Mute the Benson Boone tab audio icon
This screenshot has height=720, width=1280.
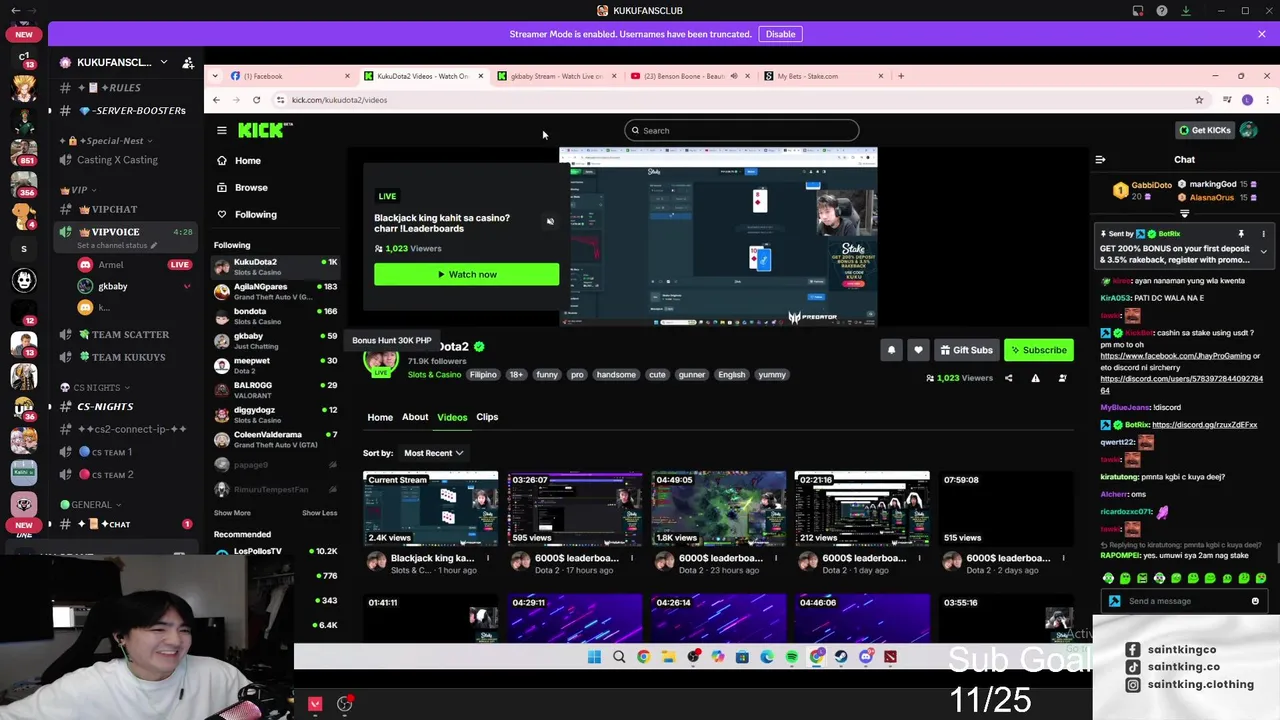click(733, 76)
